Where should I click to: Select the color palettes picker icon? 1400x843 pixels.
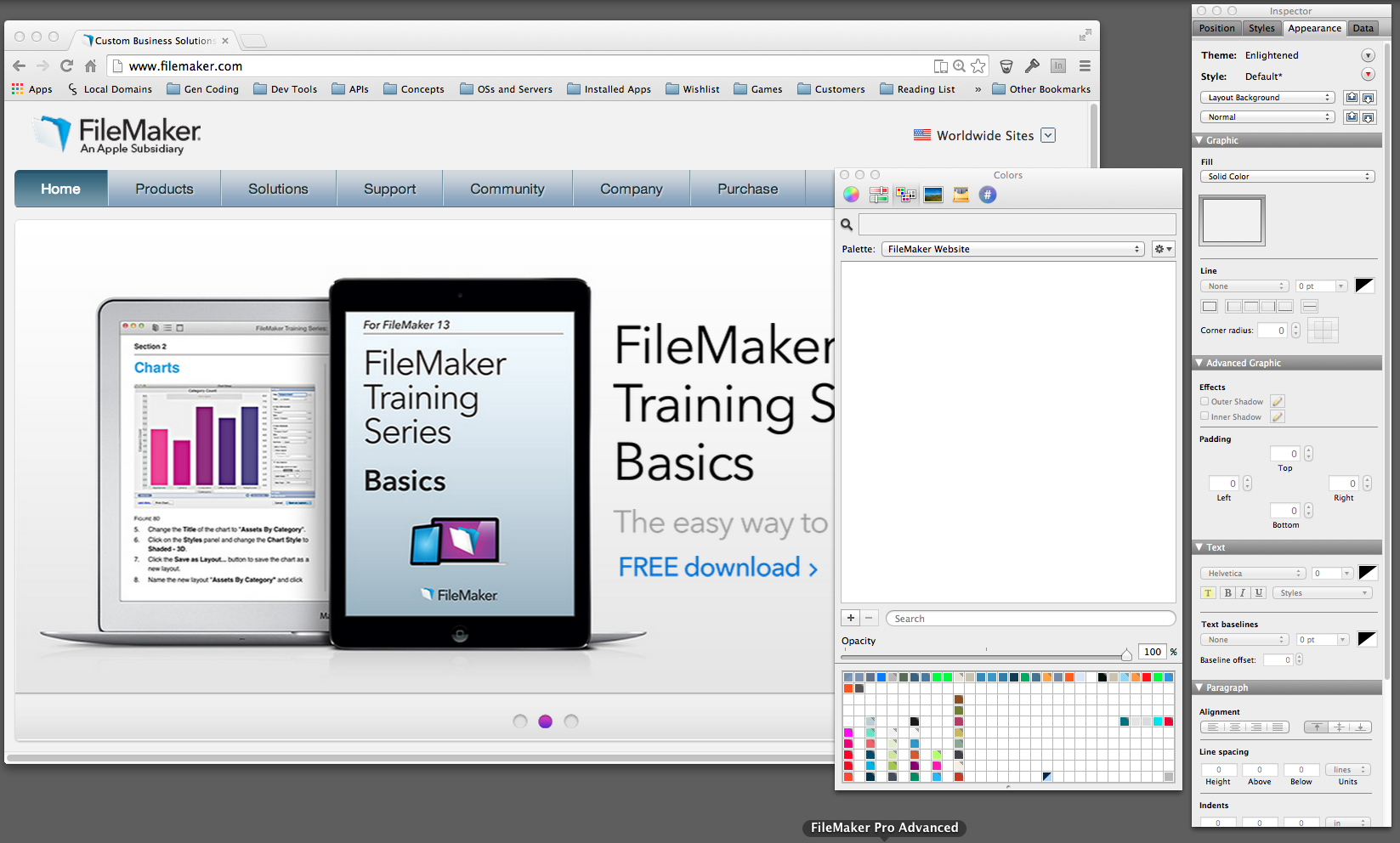(906, 195)
